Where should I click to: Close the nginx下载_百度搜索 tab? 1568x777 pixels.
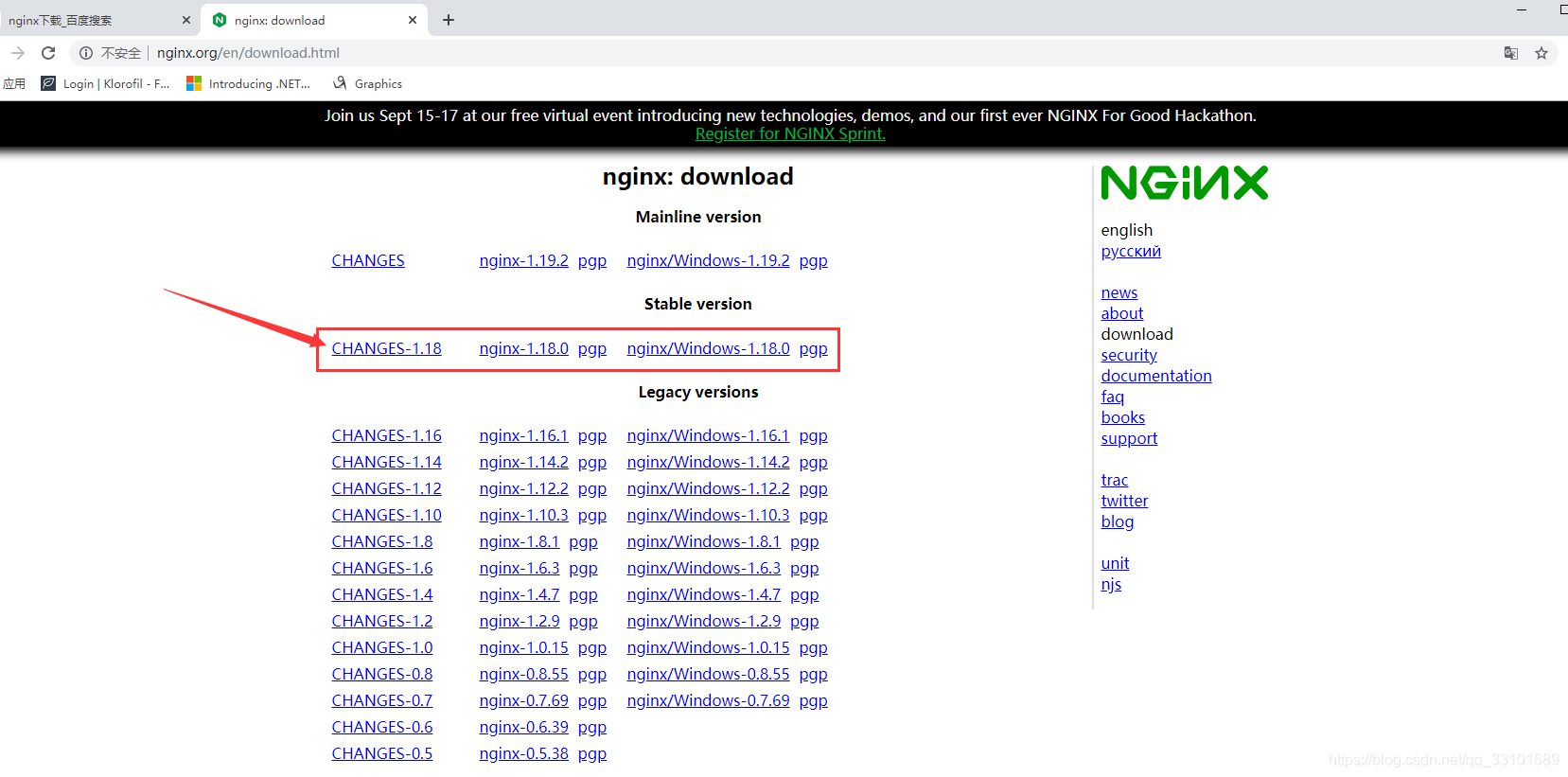[x=186, y=20]
